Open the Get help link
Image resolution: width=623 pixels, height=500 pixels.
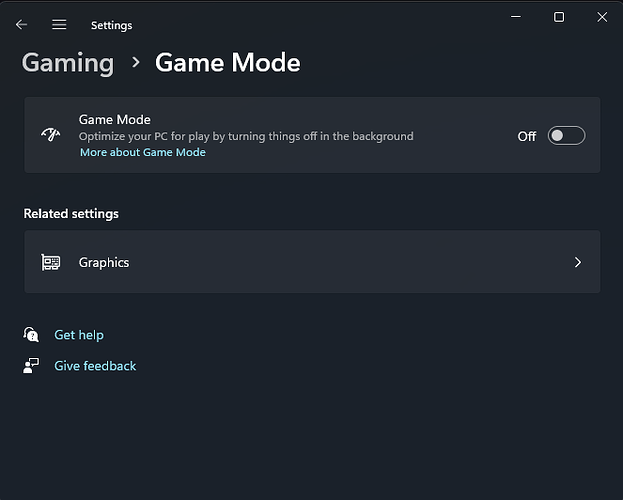[x=79, y=335]
